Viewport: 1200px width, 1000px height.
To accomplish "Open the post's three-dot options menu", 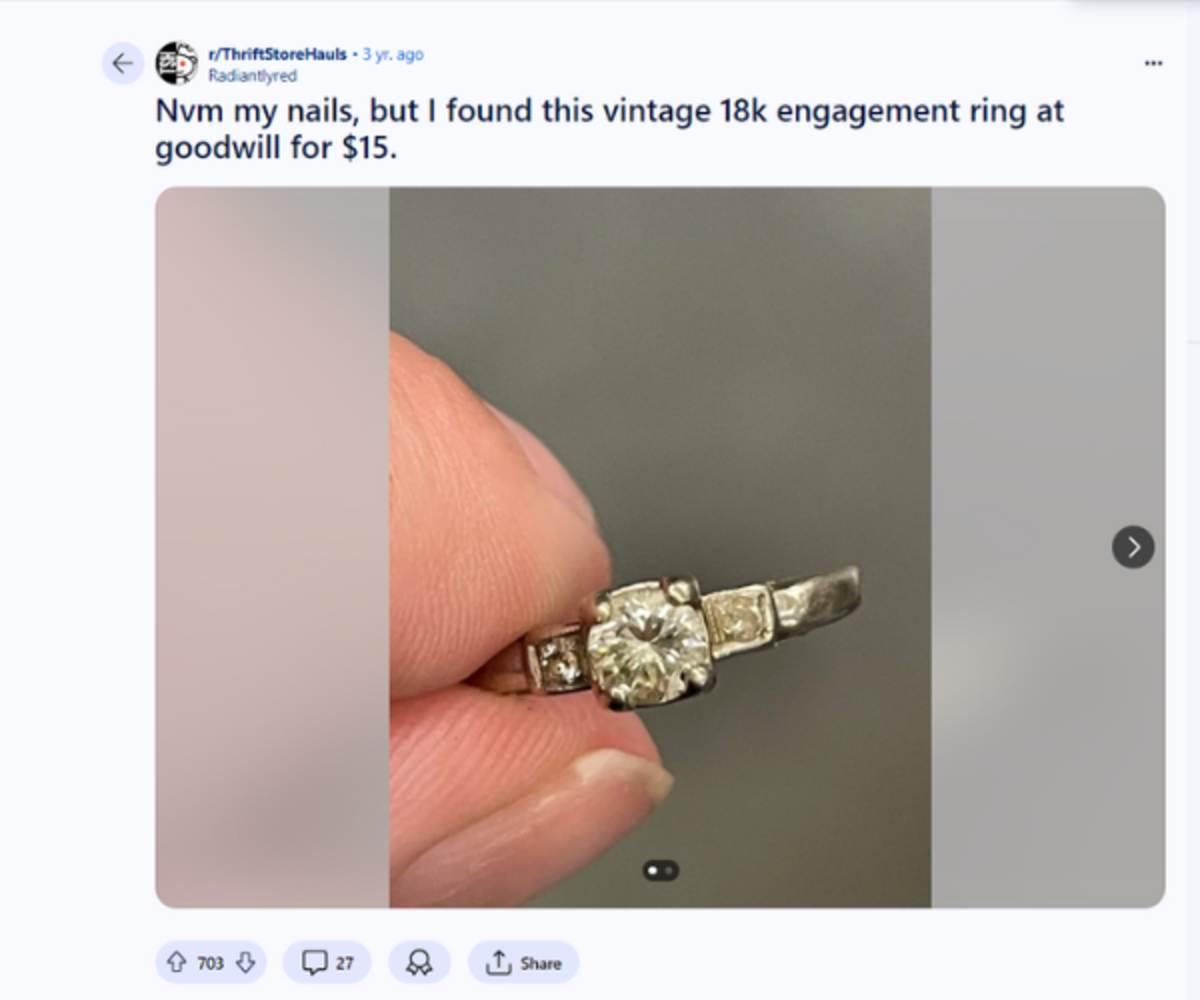I will tap(1153, 63).
